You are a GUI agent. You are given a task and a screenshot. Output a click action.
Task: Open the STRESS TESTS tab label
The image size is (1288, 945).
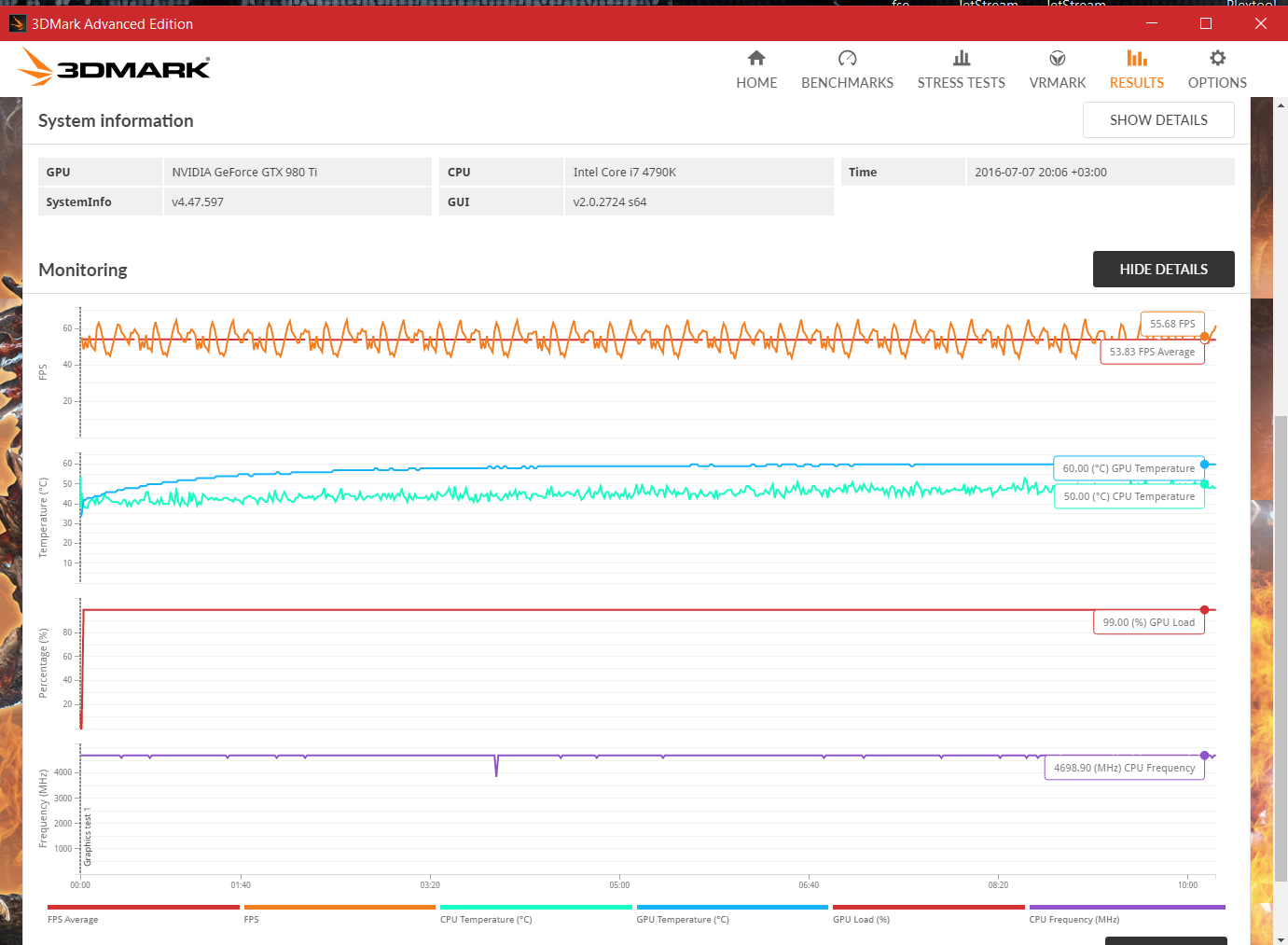click(x=962, y=83)
